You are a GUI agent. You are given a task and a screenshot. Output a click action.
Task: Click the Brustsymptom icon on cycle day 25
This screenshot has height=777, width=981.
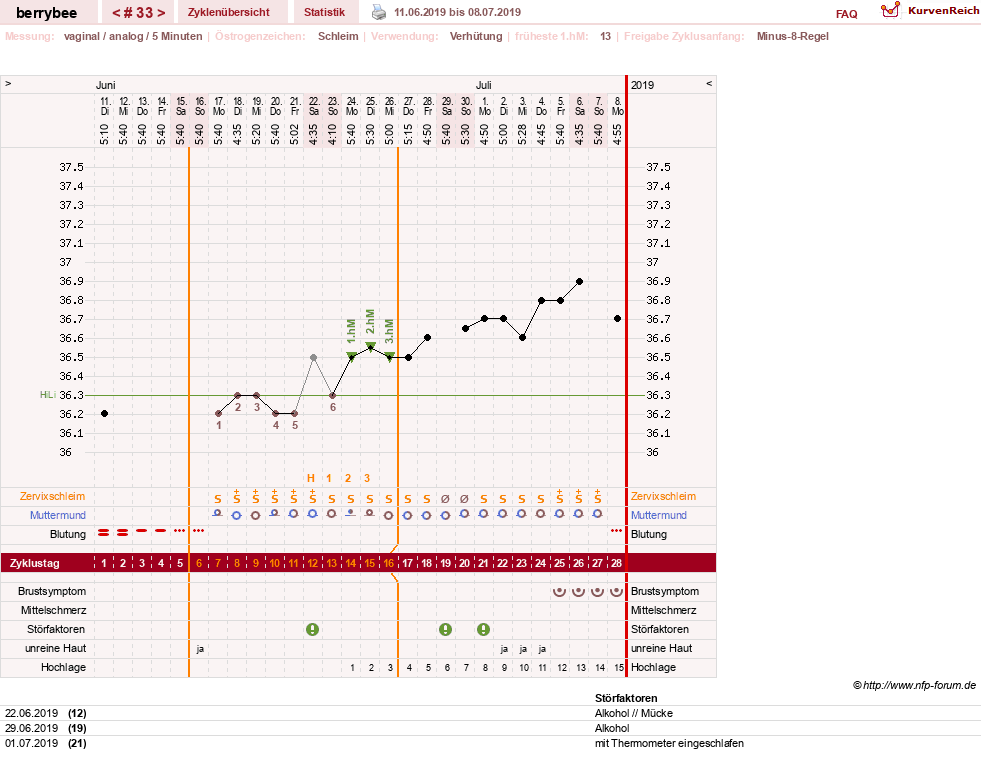pos(559,591)
